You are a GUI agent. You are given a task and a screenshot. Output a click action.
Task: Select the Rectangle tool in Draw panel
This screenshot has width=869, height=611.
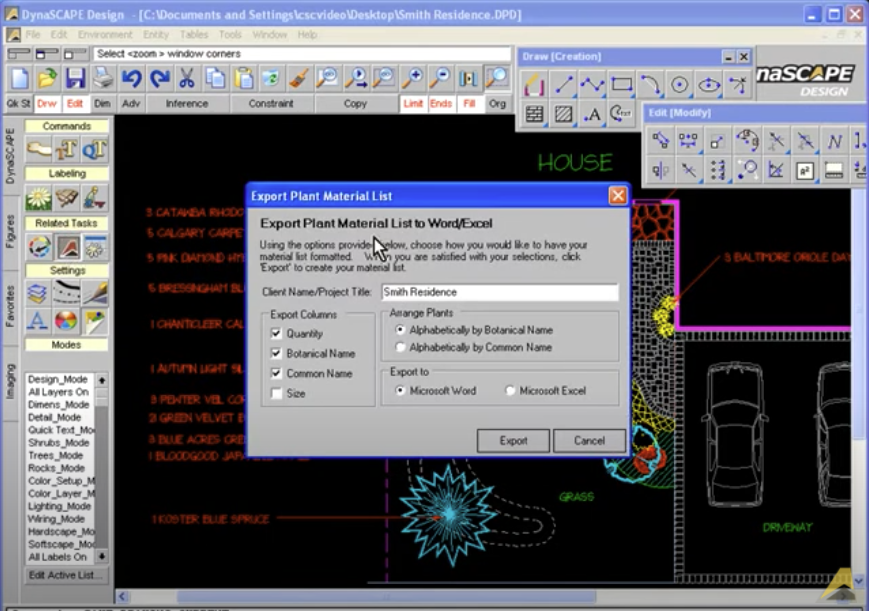click(621, 85)
